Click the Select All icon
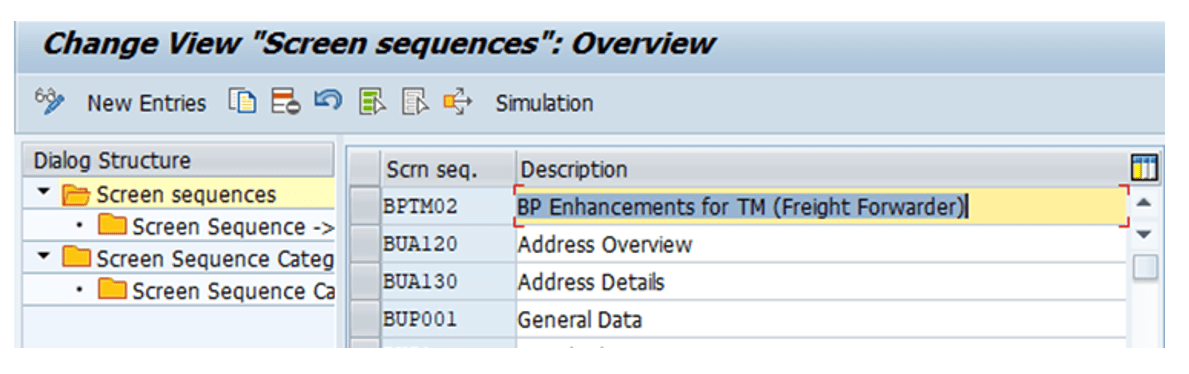The height and width of the screenshot is (374, 1189). click(x=373, y=102)
